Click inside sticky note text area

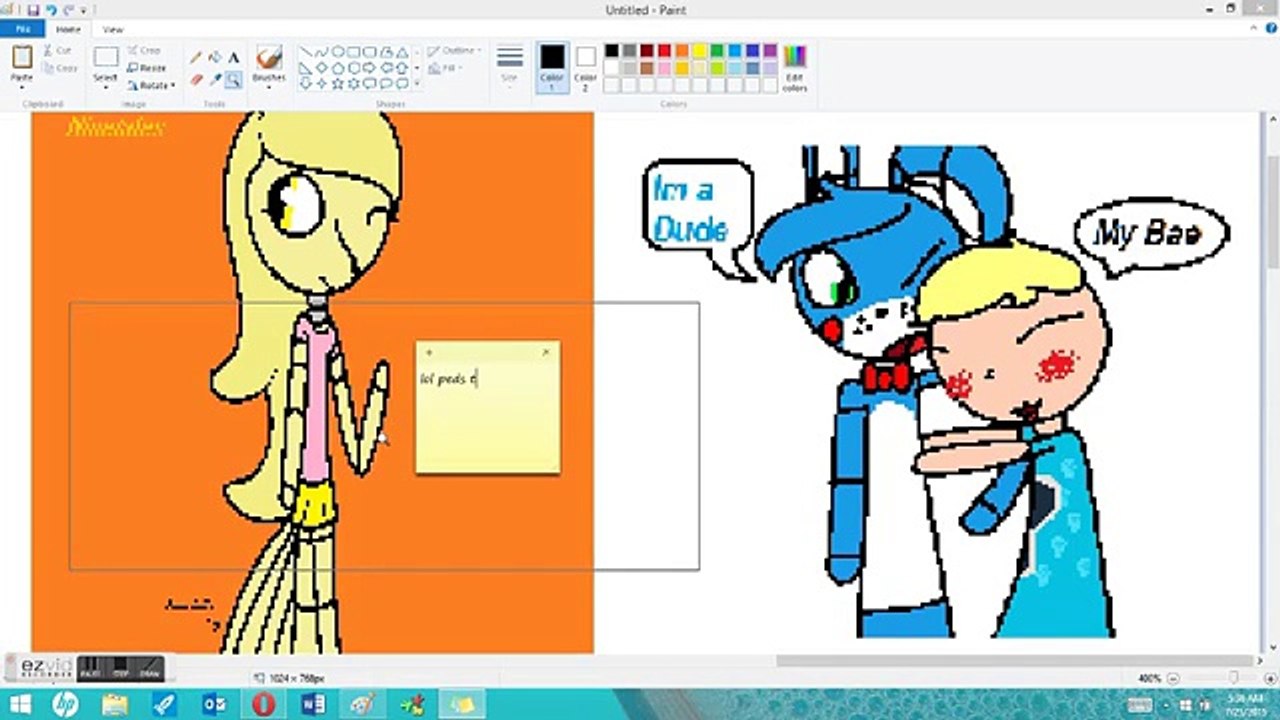coord(488,416)
